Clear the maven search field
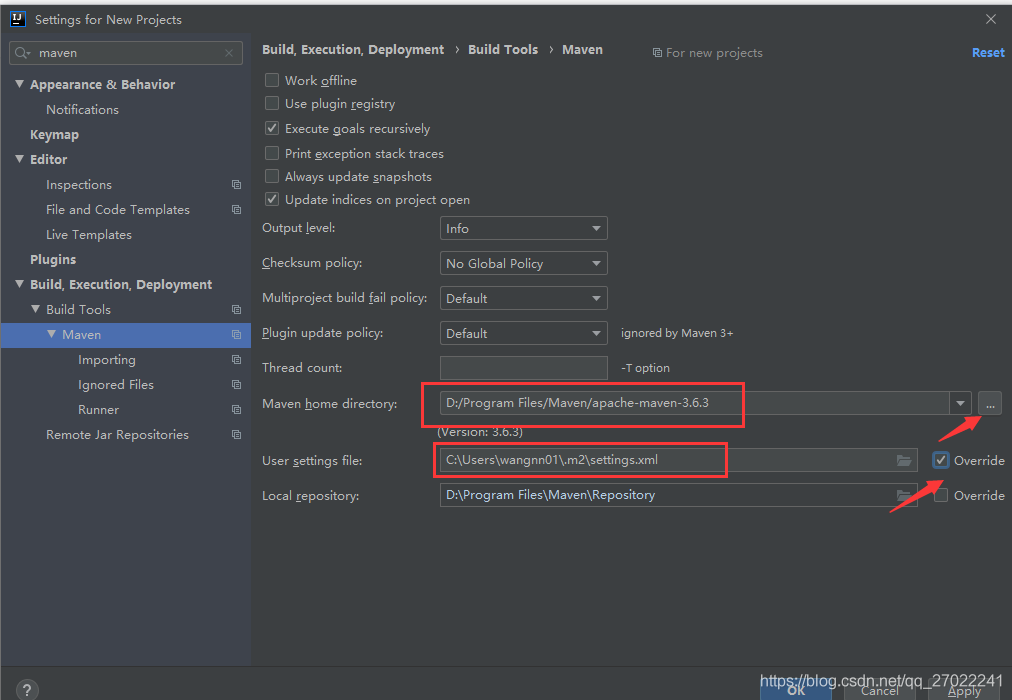The height and width of the screenshot is (700, 1012). pyautogui.click(x=229, y=53)
